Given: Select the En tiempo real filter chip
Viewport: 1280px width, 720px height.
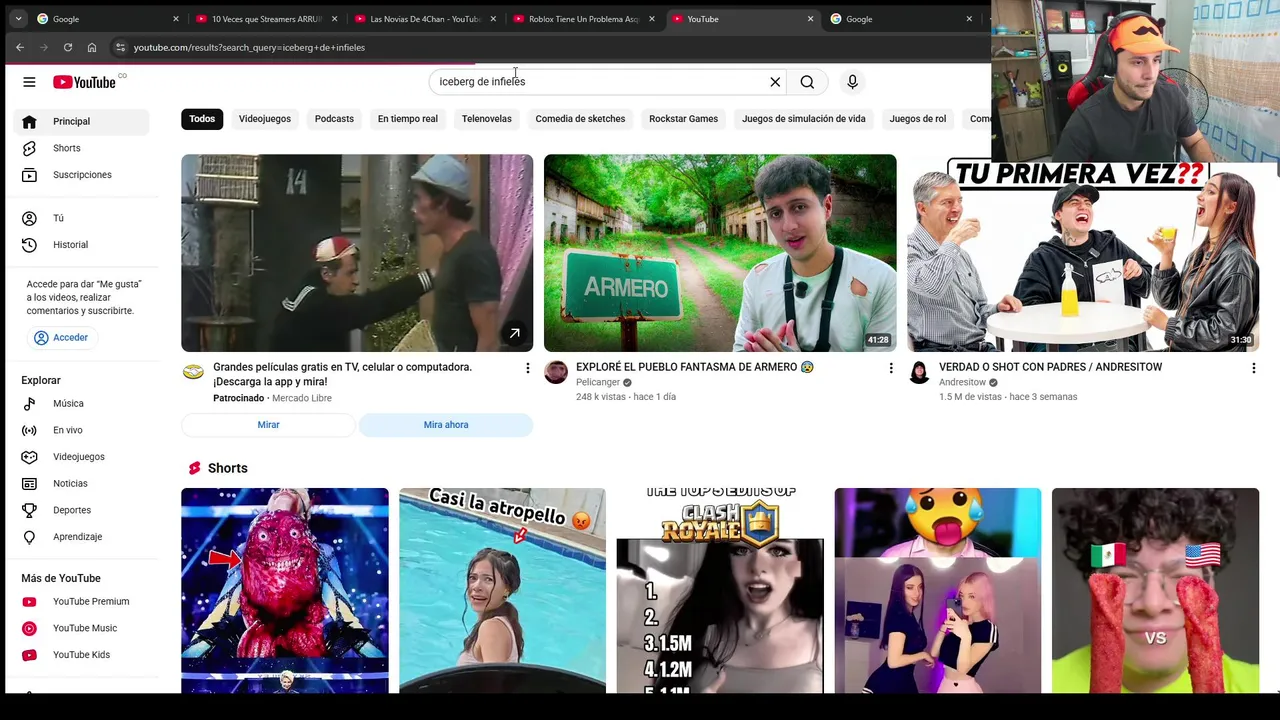Looking at the screenshot, I should [x=408, y=119].
